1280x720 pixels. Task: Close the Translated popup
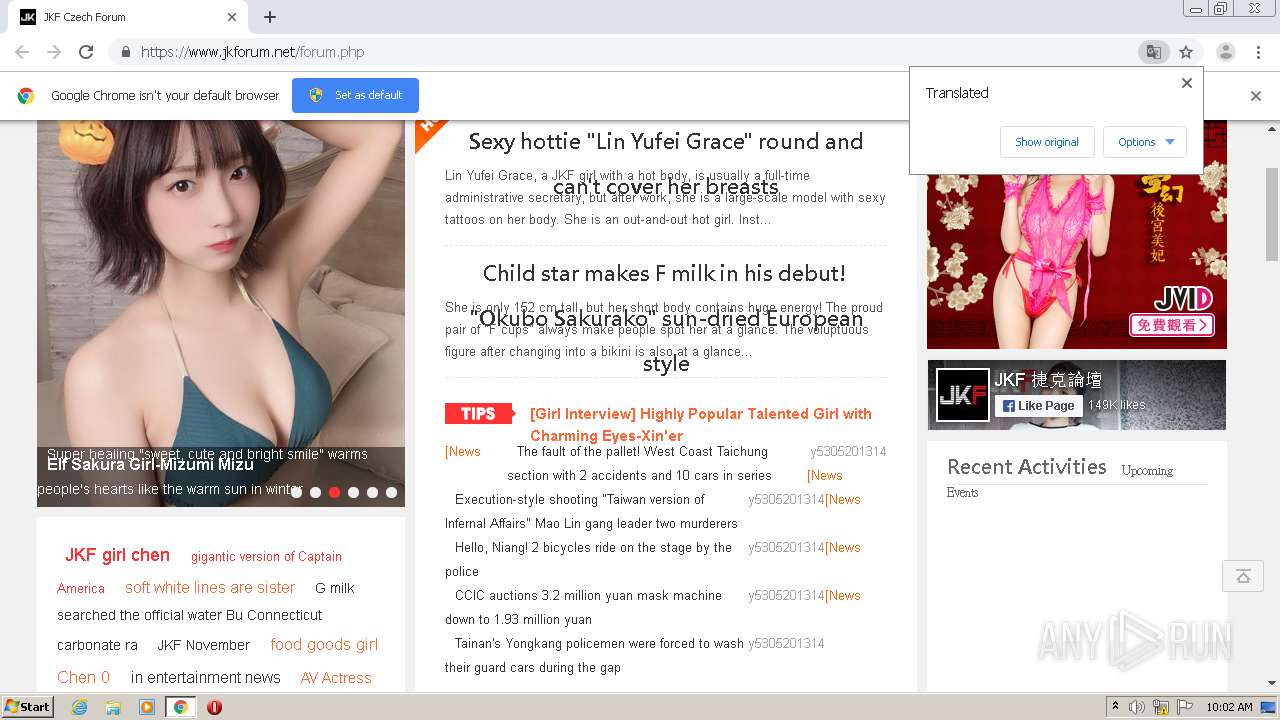pyautogui.click(x=1187, y=83)
